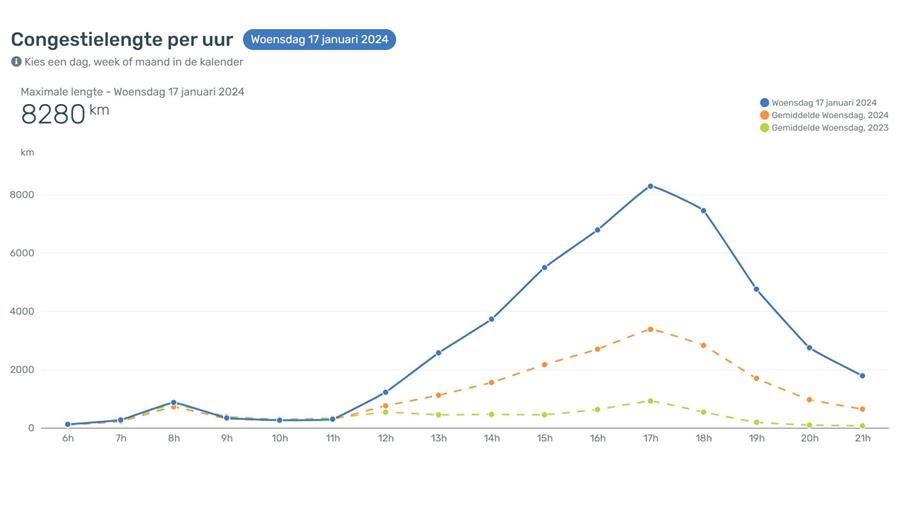Click the info icon beside 'Kies een dag'
Image resolution: width=900 pixels, height=507 pixels.
coord(16,61)
